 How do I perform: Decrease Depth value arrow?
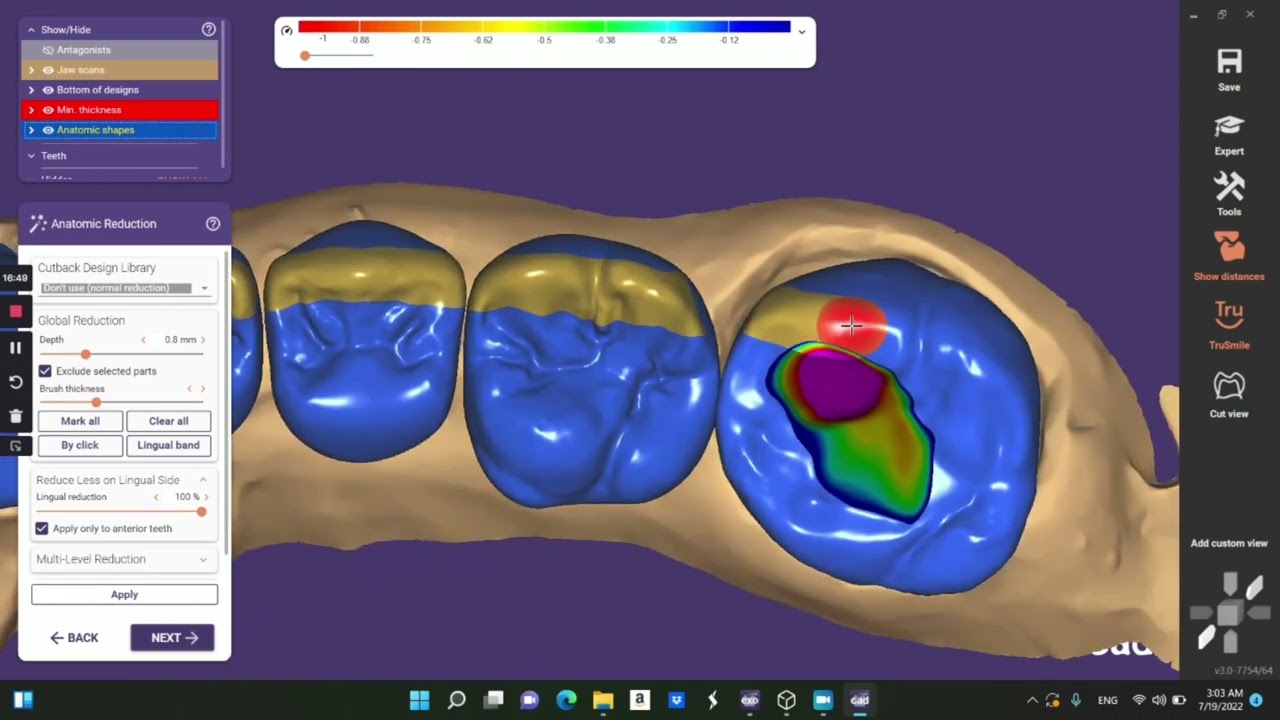pos(143,340)
